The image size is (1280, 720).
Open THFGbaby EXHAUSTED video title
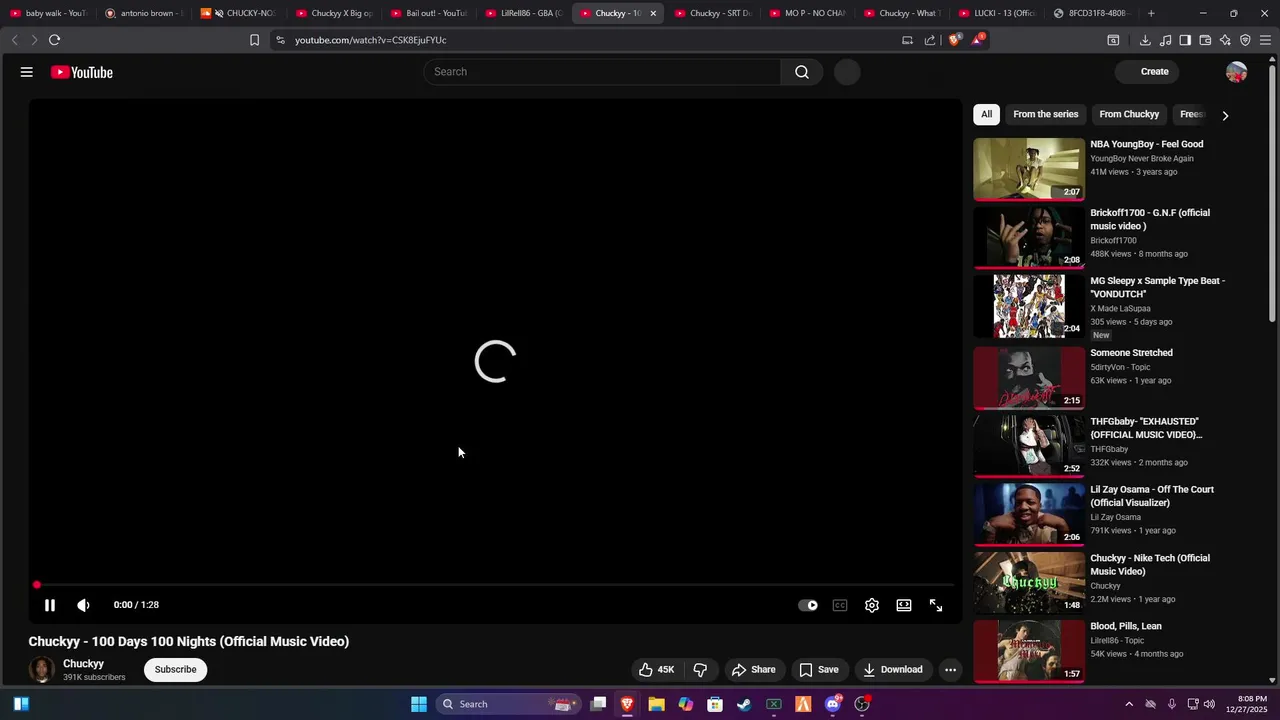(1146, 428)
